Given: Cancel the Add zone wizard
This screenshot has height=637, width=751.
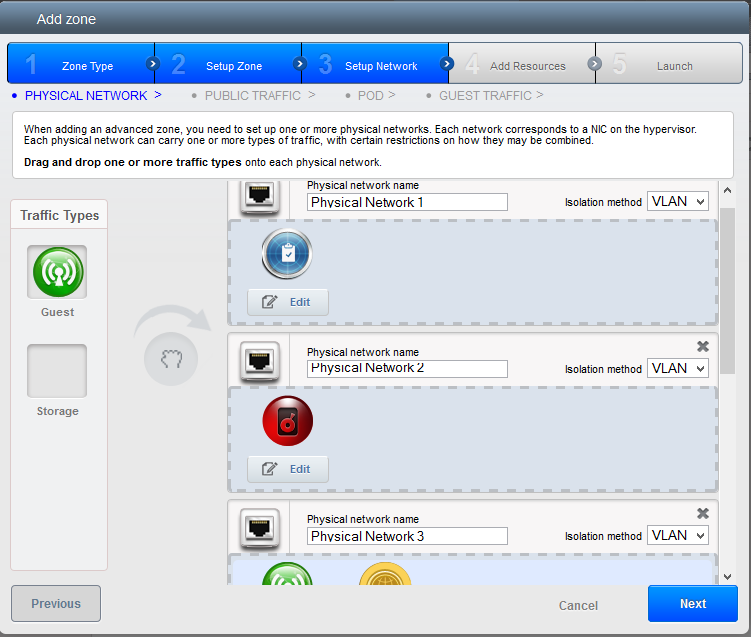Looking at the screenshot, I should point(578,605).
